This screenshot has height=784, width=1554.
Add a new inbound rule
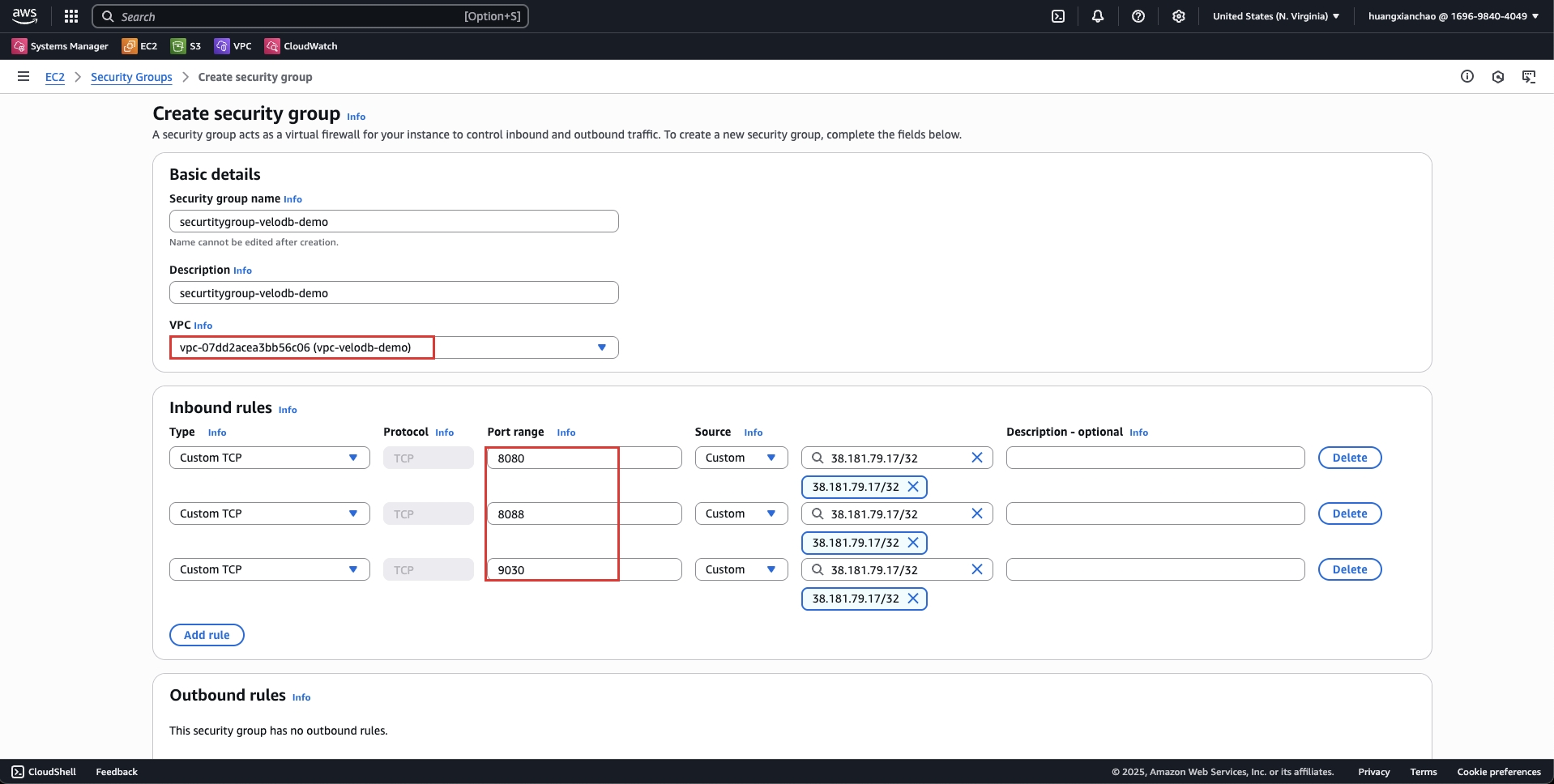(207, 635)
